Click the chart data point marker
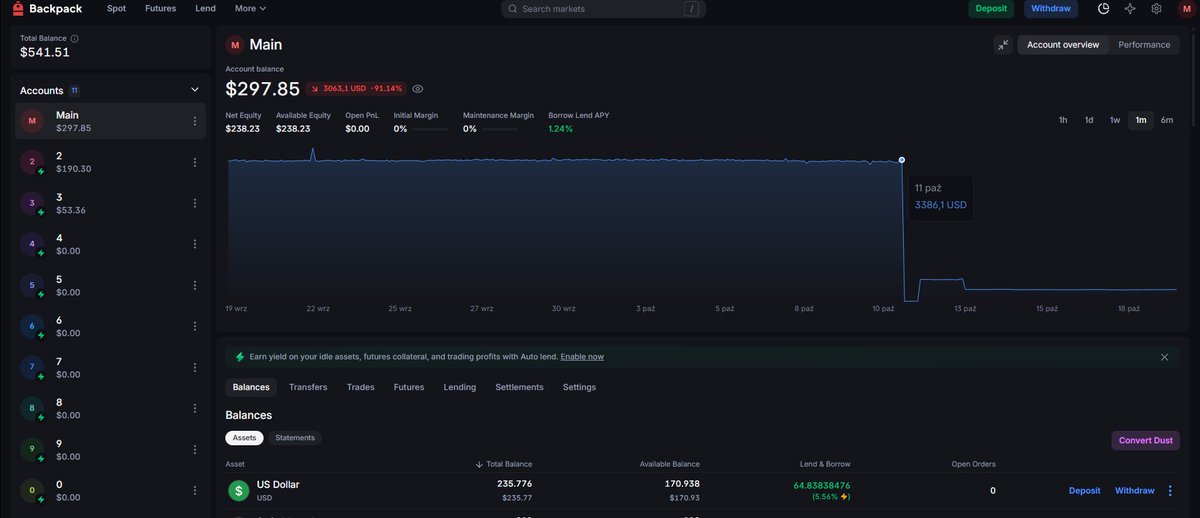 point(902,160)
